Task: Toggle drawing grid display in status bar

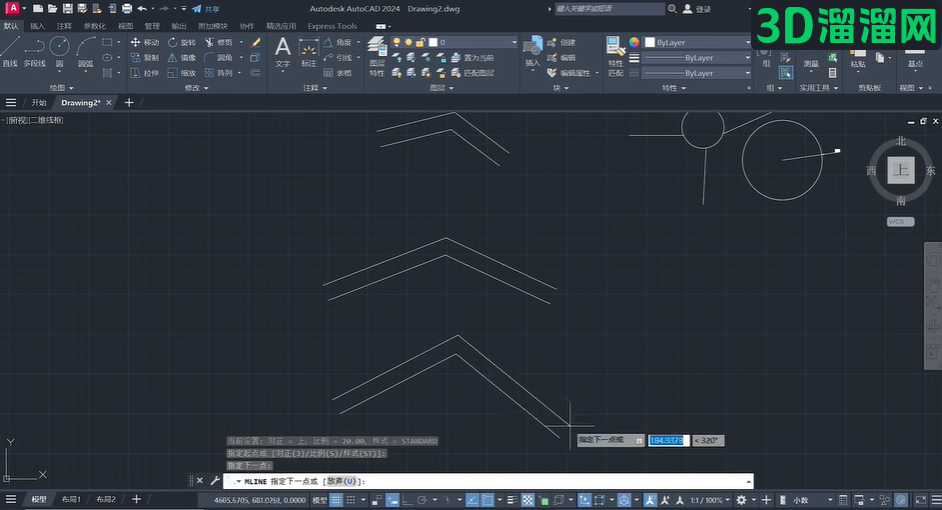Action: 336,500
